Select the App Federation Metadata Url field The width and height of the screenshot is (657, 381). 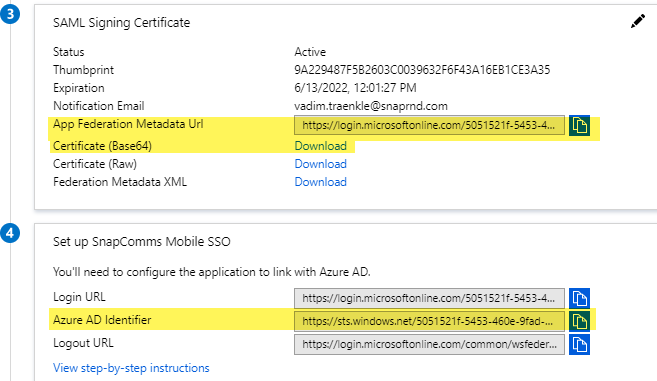tap(429, 125)
